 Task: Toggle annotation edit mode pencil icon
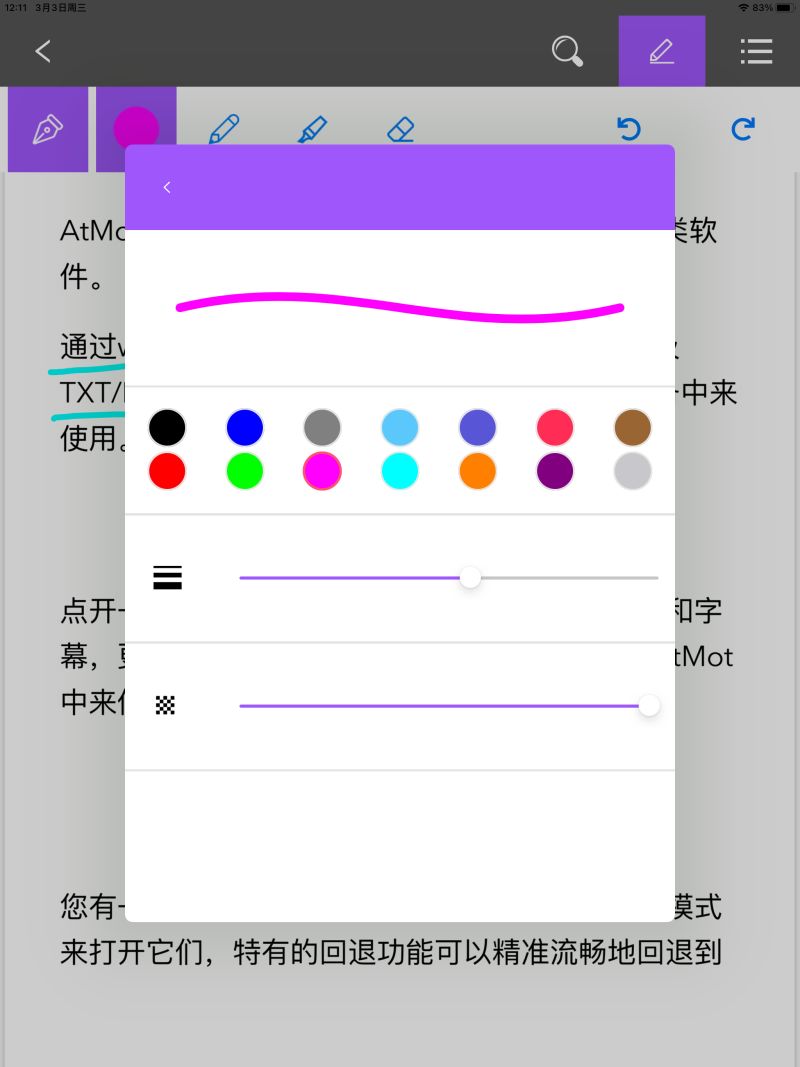(x=661, y=51)
